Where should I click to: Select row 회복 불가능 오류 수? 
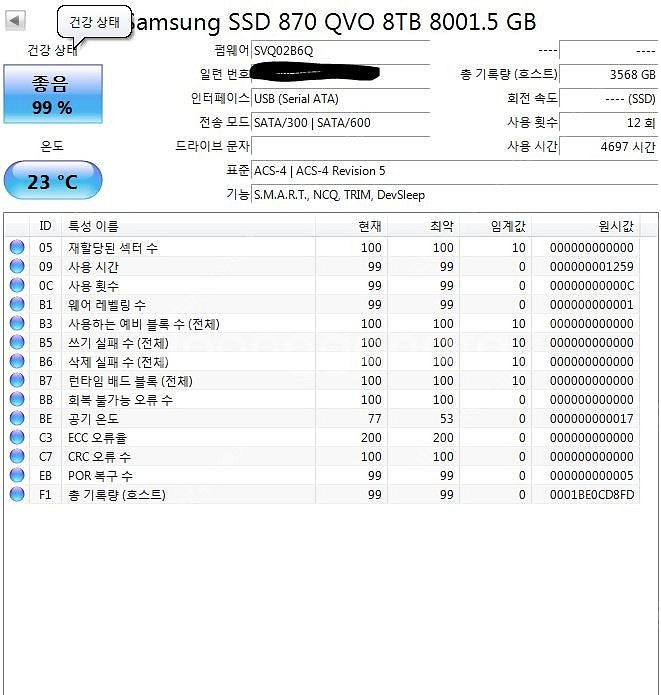pos(324,400)
